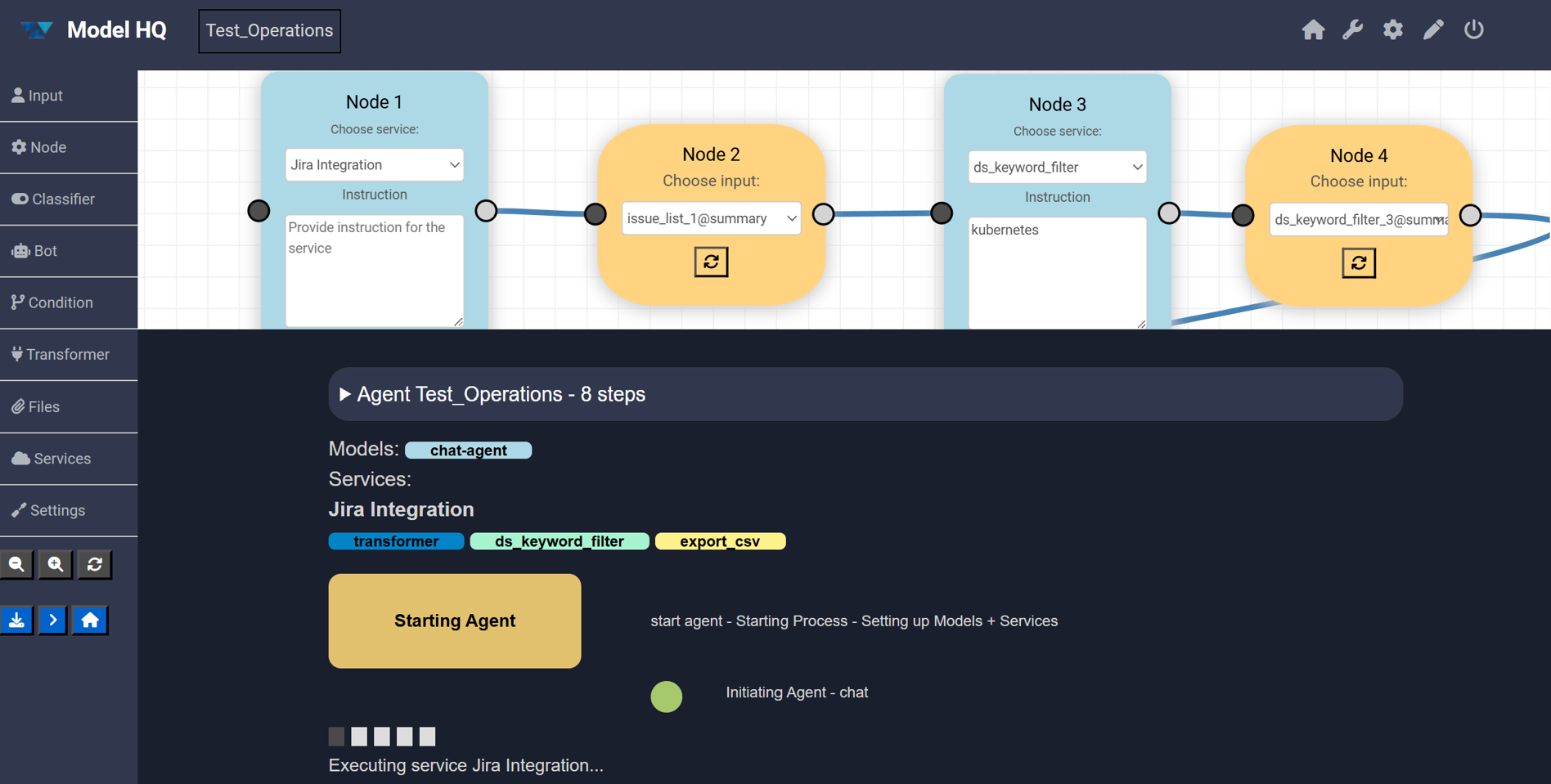
Task: Zoom out the canvas with magnifier minus
Action: click(x=16, y=565)
